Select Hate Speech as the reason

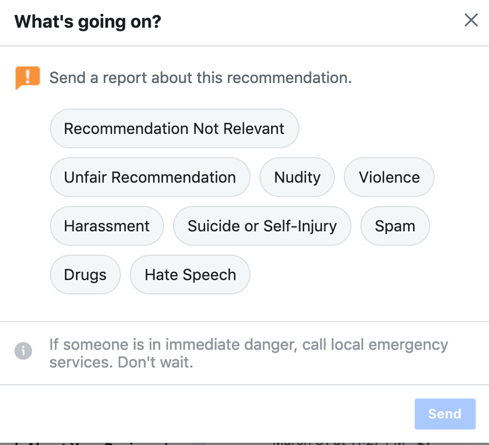point(190,275)
